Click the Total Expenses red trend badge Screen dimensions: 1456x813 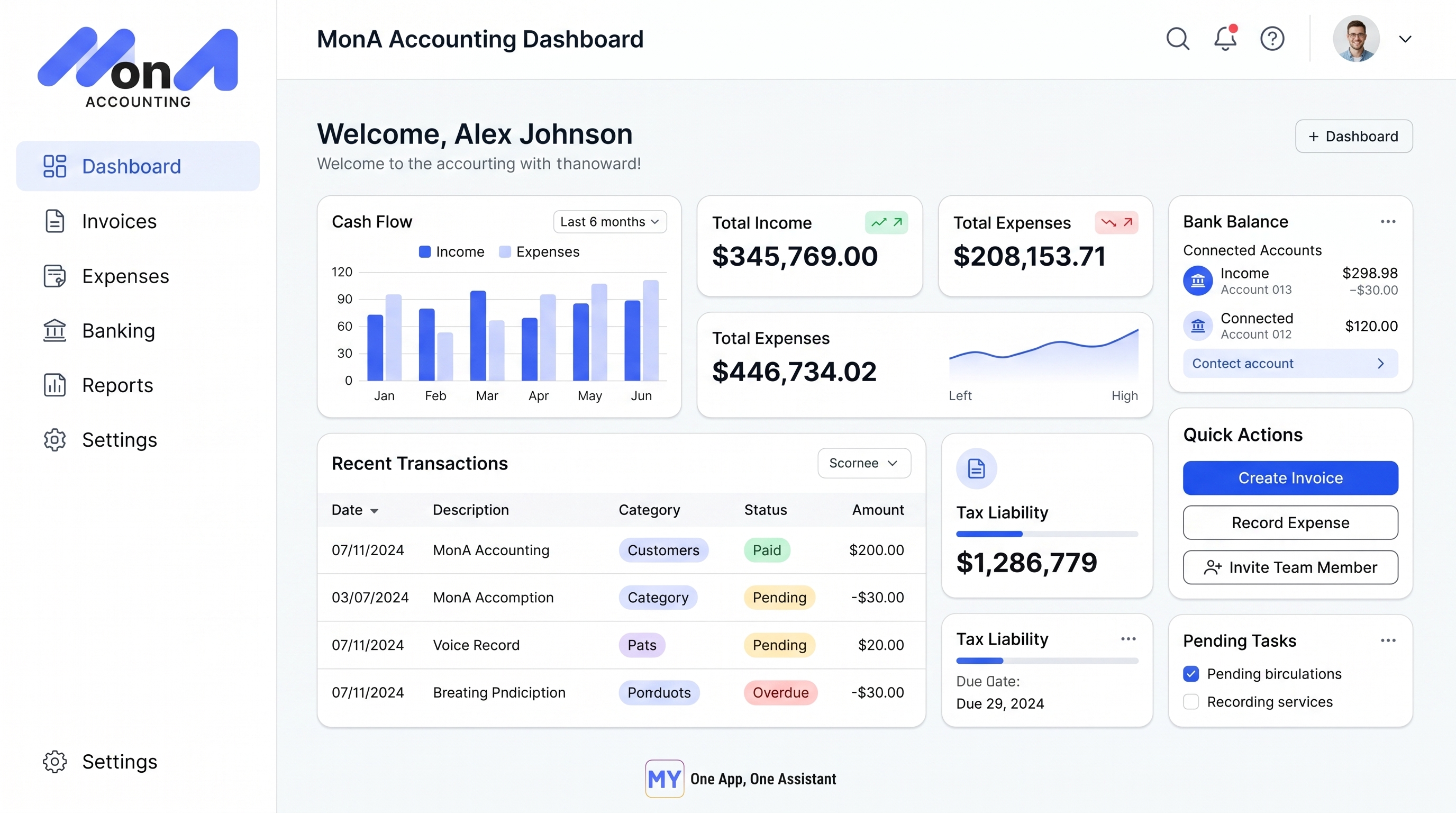pyautogui.click(x=1116, y=222)
